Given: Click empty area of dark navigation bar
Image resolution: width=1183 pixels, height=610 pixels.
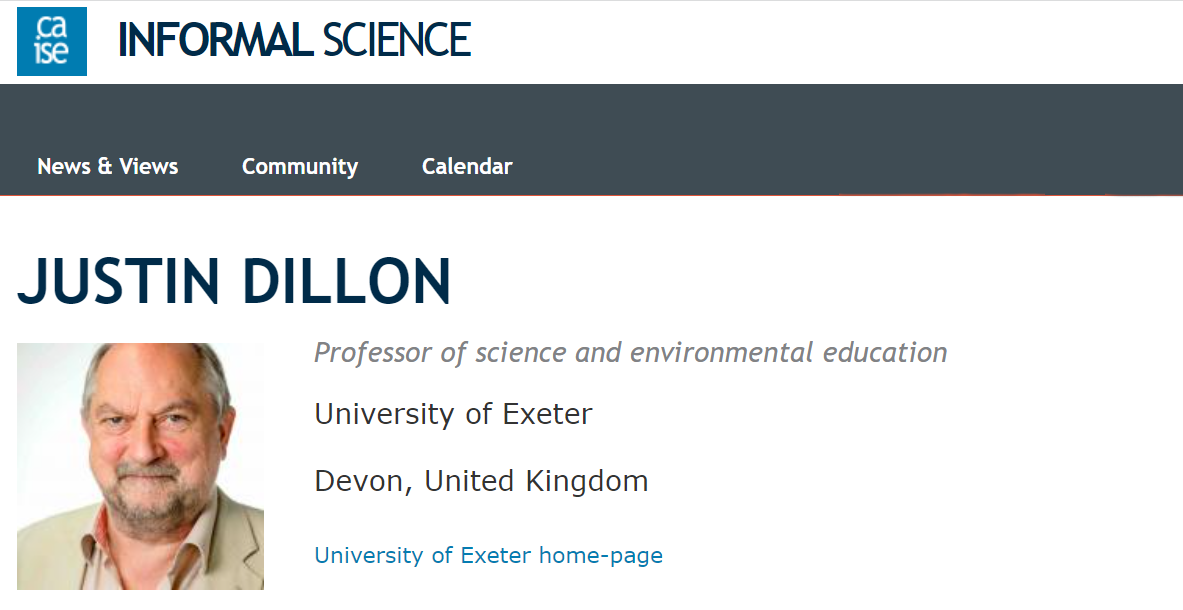Looking at the screenshot, I should point(830,139).
